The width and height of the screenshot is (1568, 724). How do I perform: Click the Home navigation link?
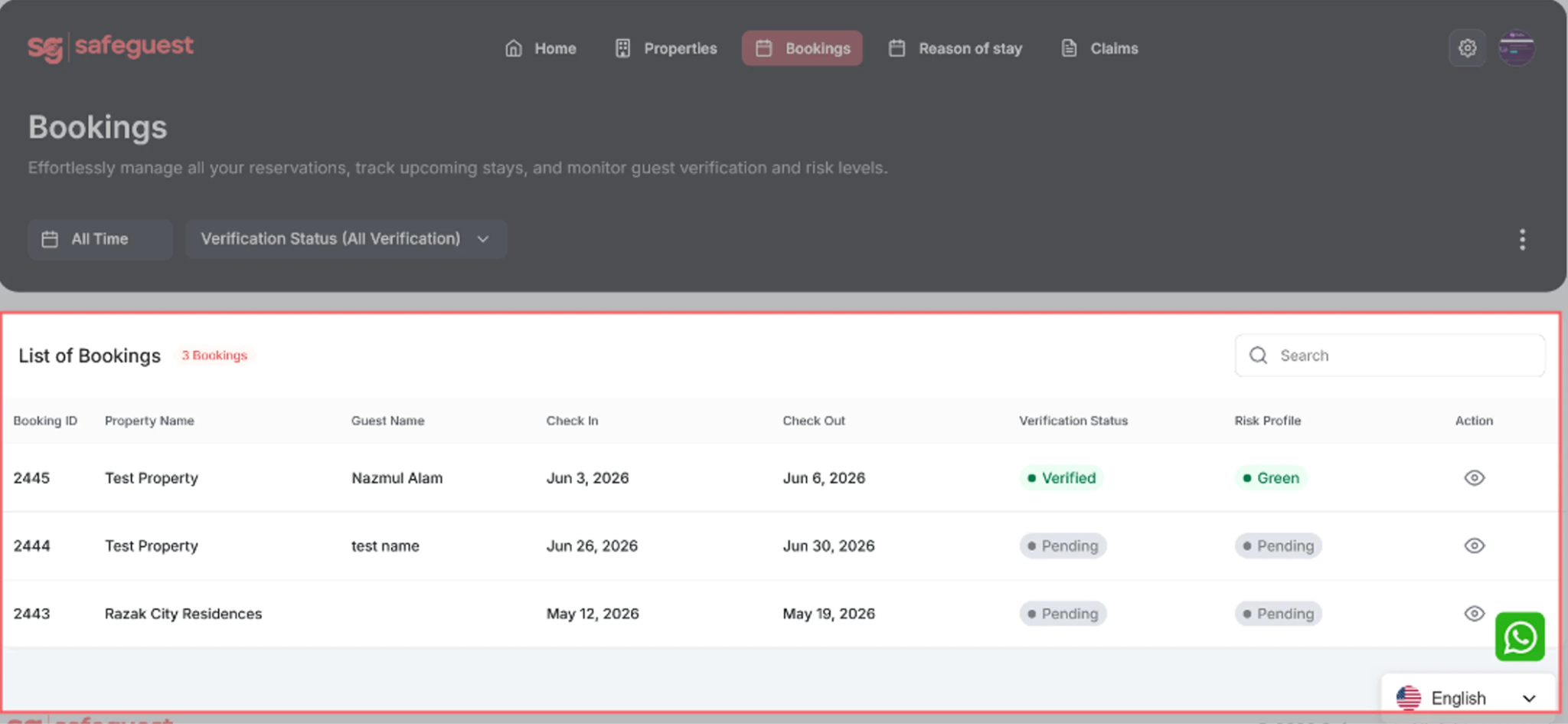point(541,48)
